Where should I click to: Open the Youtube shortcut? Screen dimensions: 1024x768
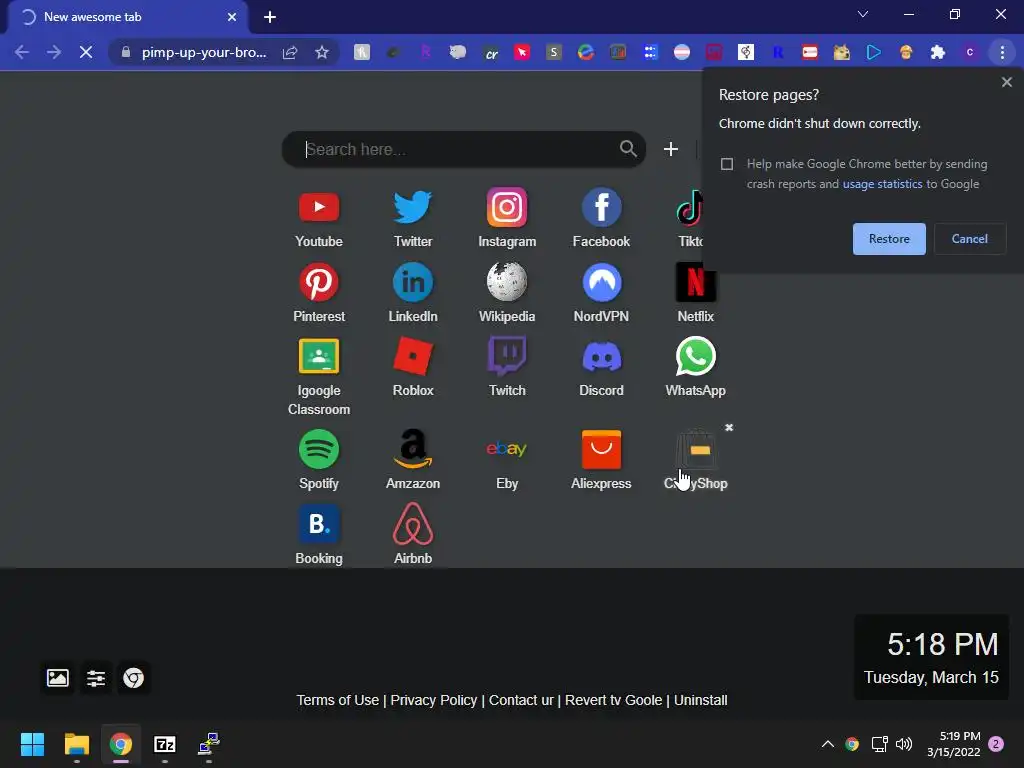click(319, 219)
